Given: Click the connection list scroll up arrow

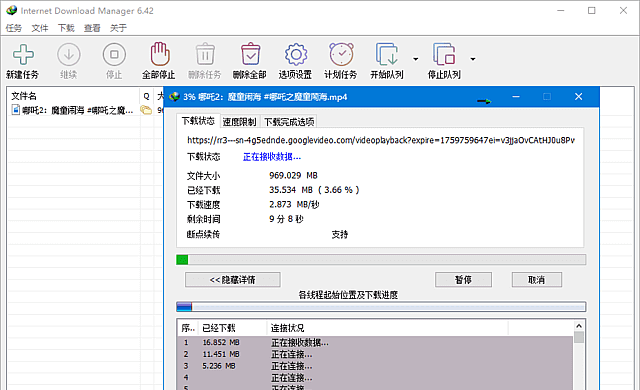Looking at the screenshot, I should point(579,326).
